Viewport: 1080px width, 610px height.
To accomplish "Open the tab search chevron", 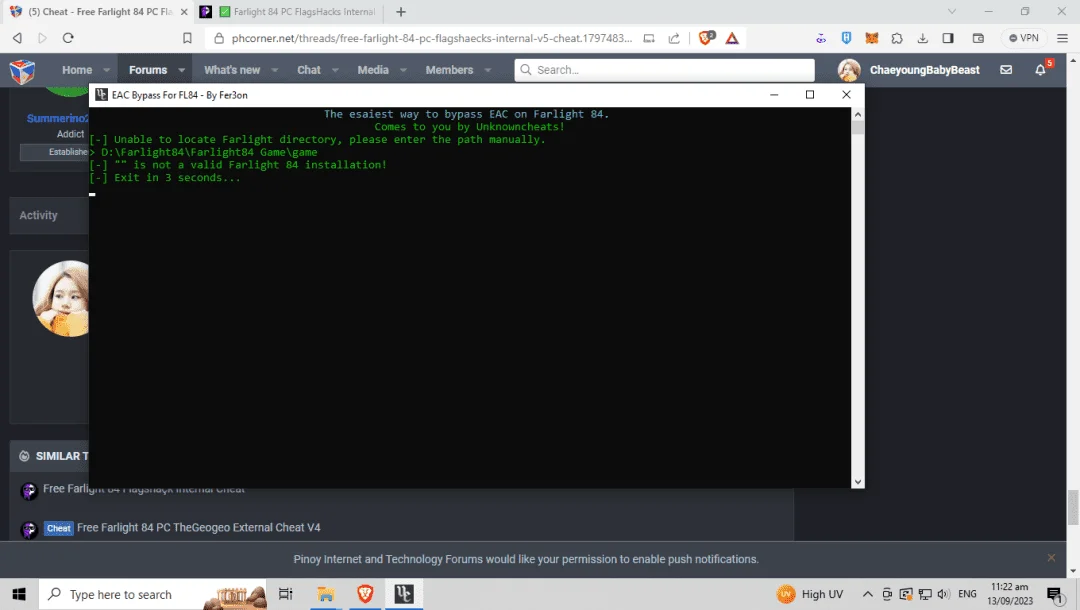I will tap(952, 12).
